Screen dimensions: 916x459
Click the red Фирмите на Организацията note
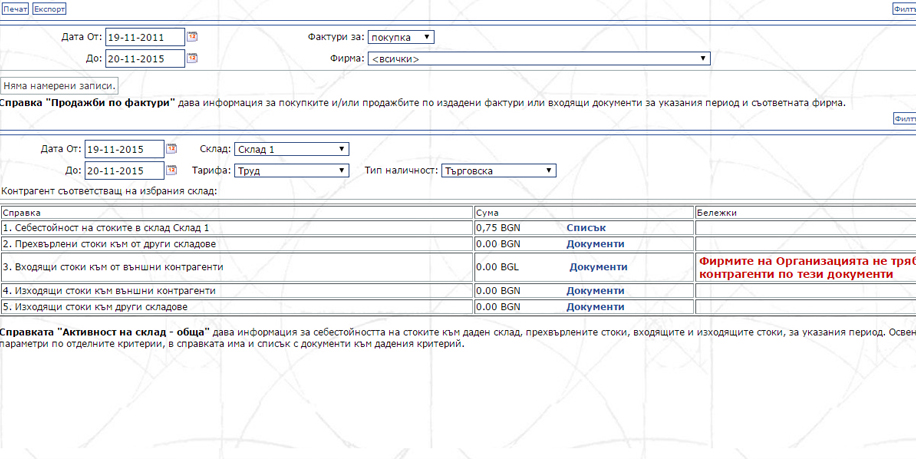pyautogui.click(x=807, y=268)
